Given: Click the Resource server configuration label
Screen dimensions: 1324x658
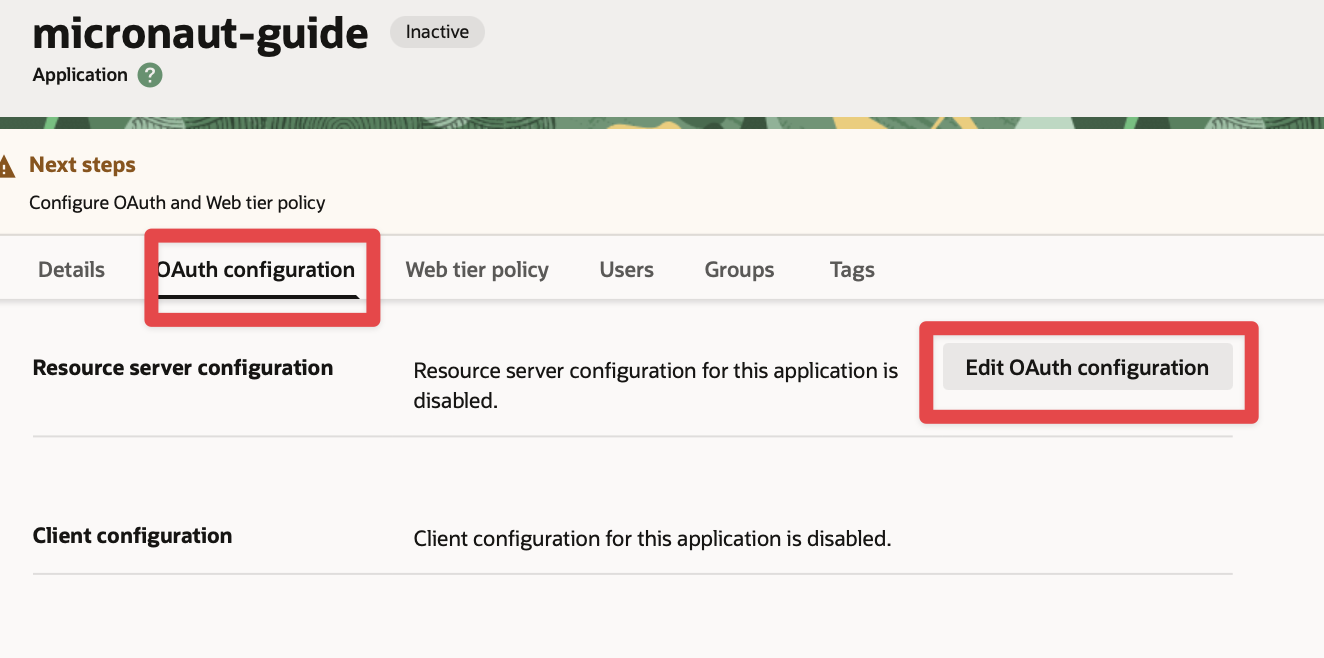Looking at the screenshot, I should pos(183,368).
